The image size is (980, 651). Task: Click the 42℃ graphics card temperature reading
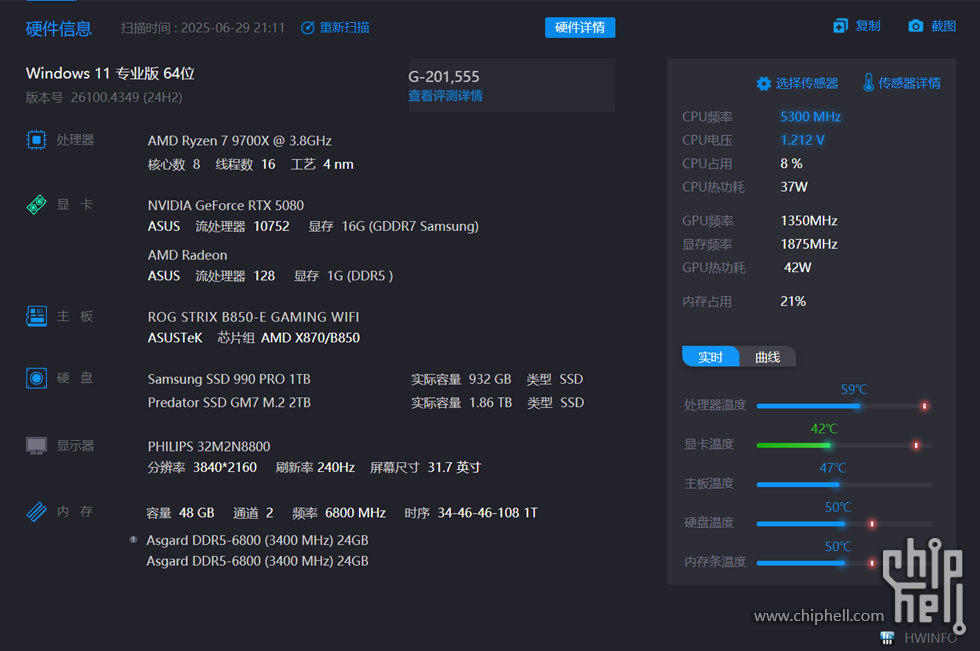pyautogui.click(x=824, y=429)
